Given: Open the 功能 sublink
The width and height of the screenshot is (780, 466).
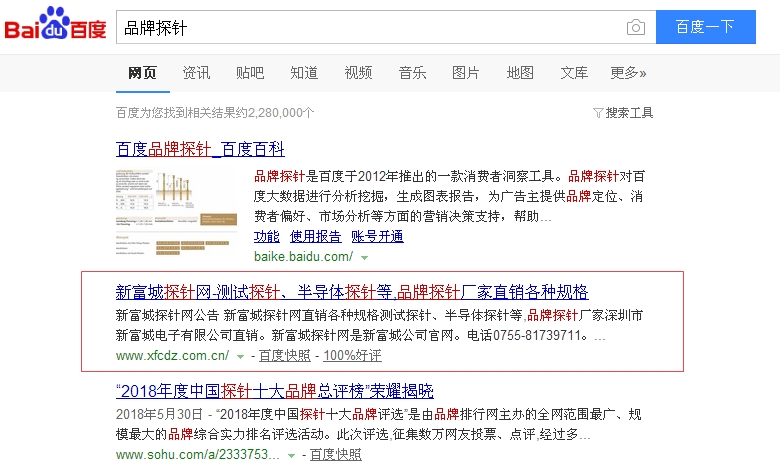Looking at the screenshot, I should [267, 236].
